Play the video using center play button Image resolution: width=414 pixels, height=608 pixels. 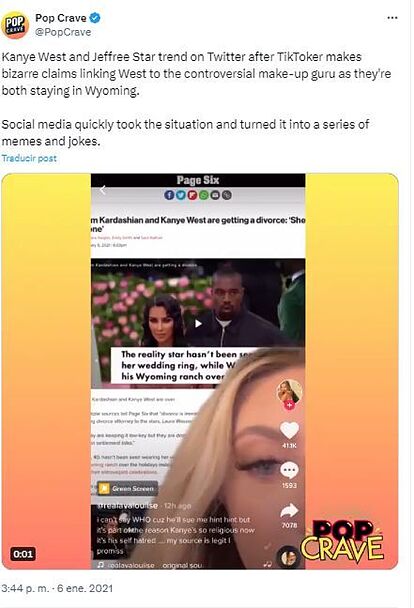(198, 323)
